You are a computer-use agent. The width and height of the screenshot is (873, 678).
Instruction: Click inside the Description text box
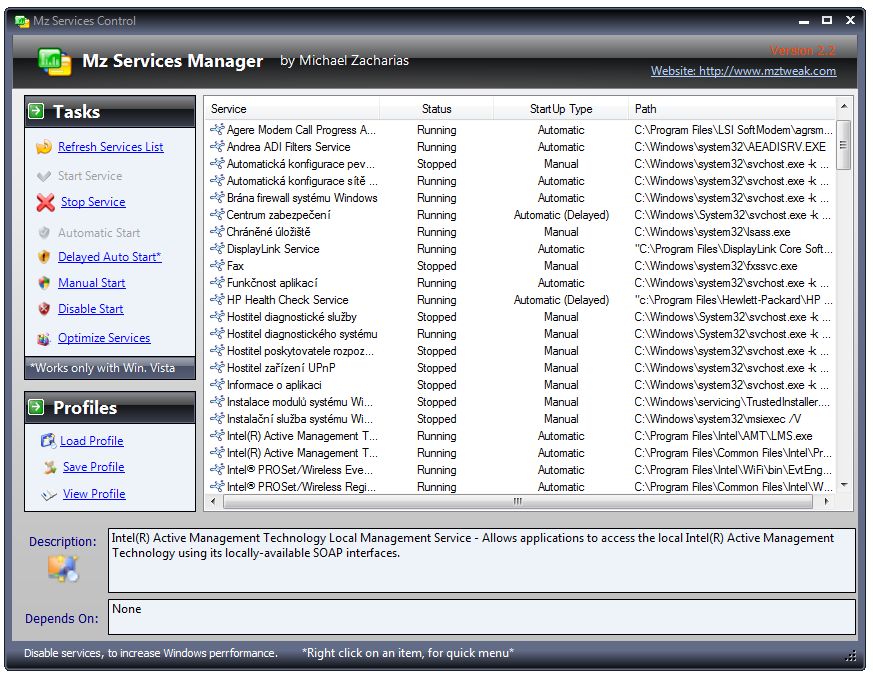pos(482,561)
